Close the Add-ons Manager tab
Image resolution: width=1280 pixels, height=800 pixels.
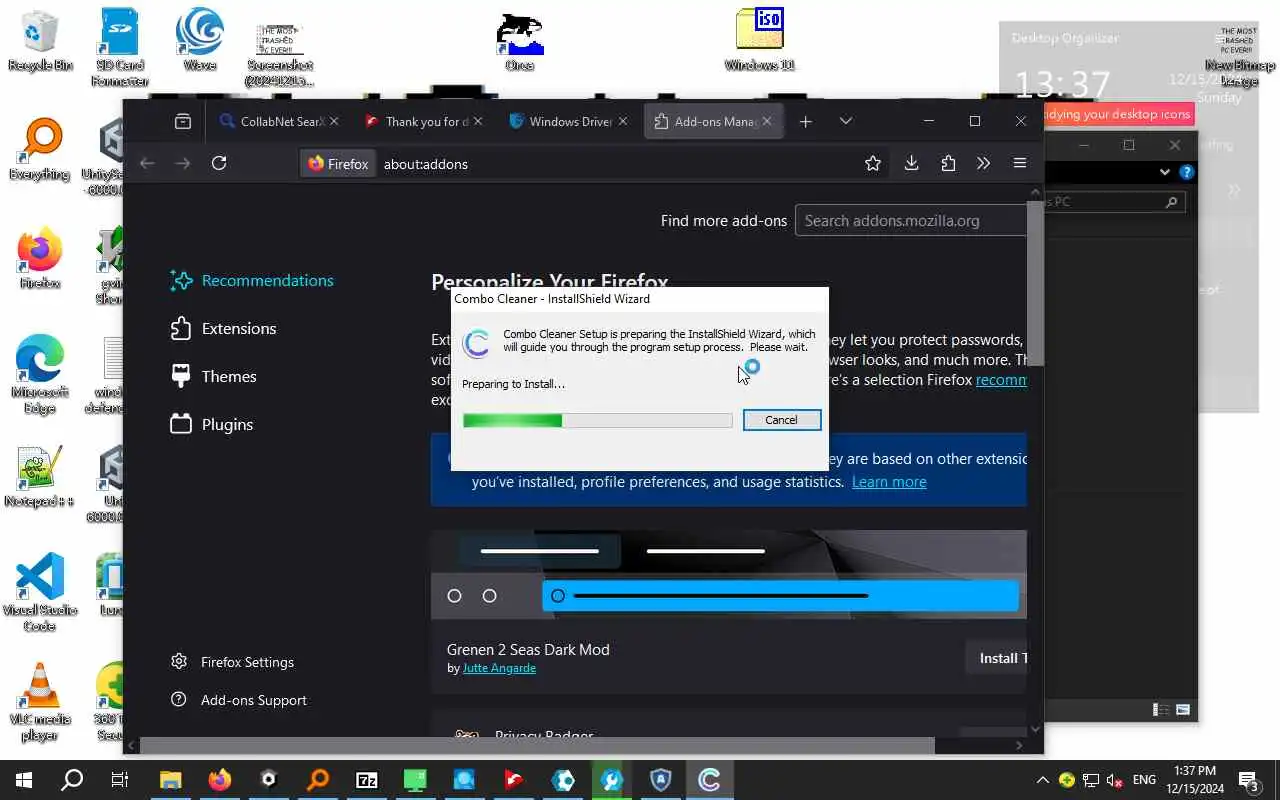(x=767, y=121)
